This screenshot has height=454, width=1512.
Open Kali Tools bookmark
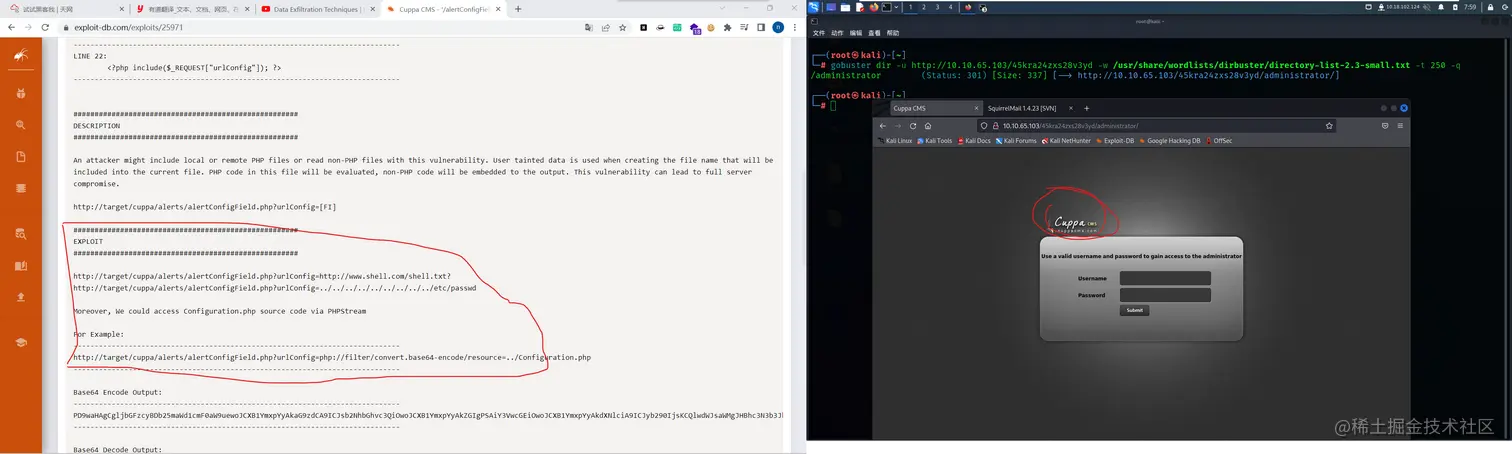coord(935,141)
